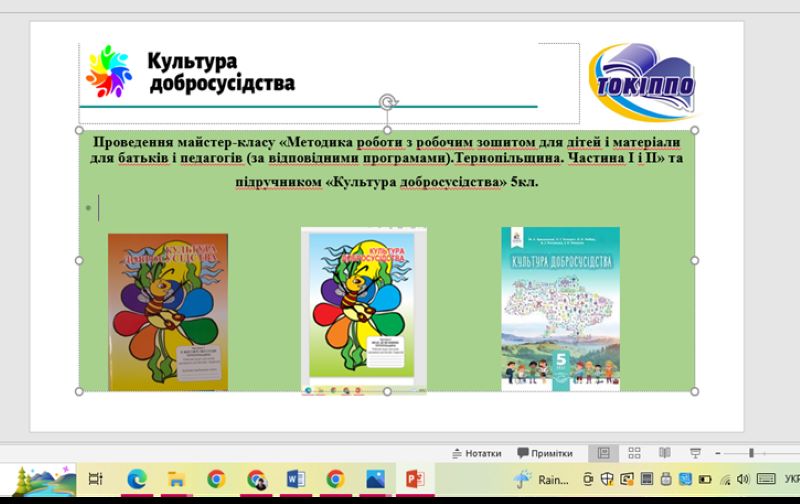Image resolution: width=800 pixels, height=504 pixels.
Task: Open Task View on the taskbar
Action: point(95,479)
